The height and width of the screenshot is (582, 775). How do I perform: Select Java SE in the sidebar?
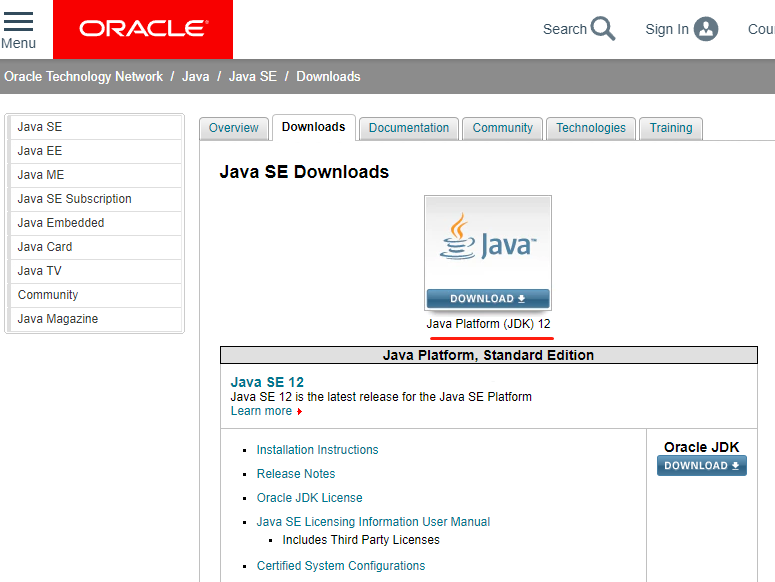tap(96, 127)
